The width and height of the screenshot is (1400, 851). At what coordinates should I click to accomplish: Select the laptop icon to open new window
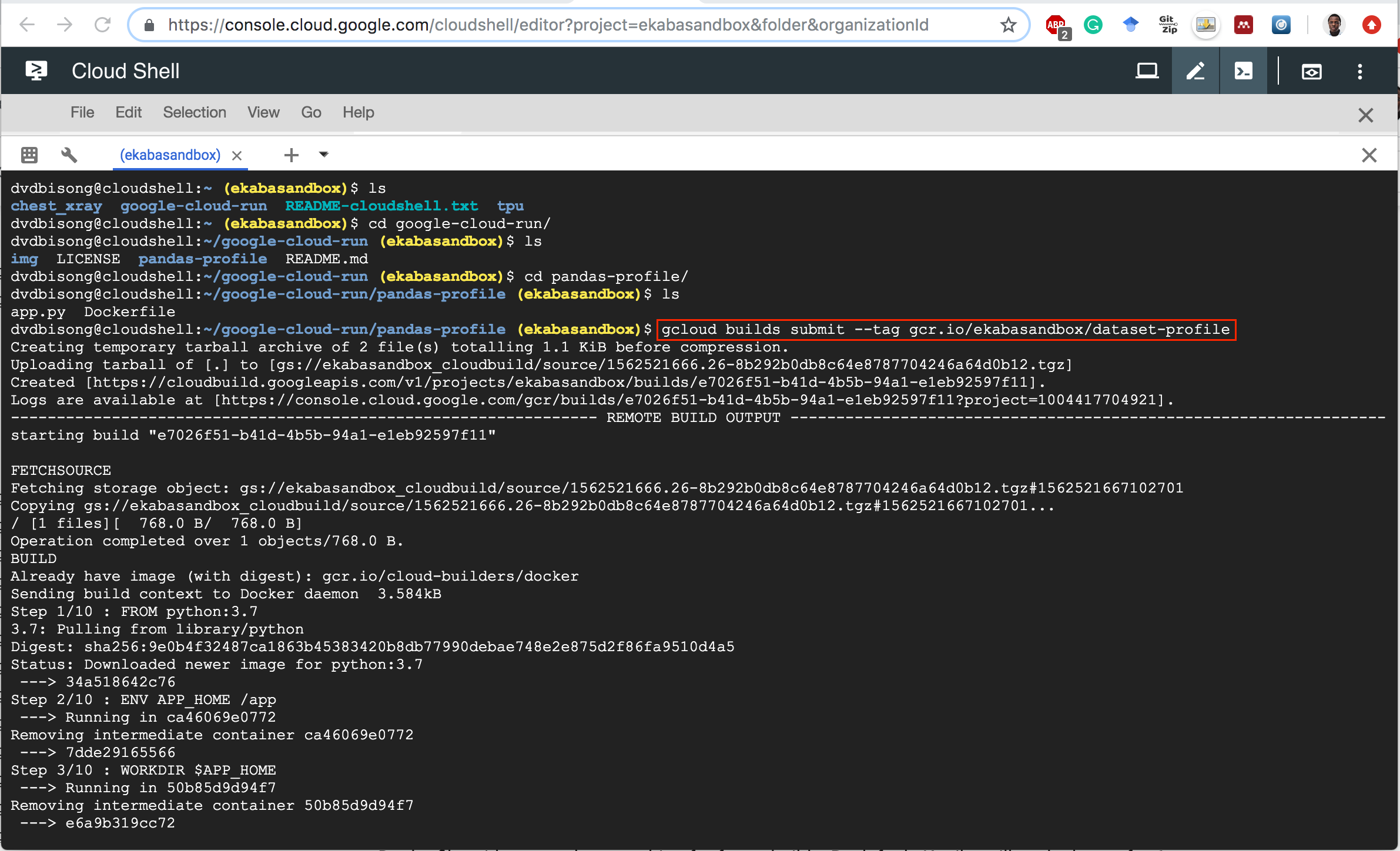[1147, 71]
